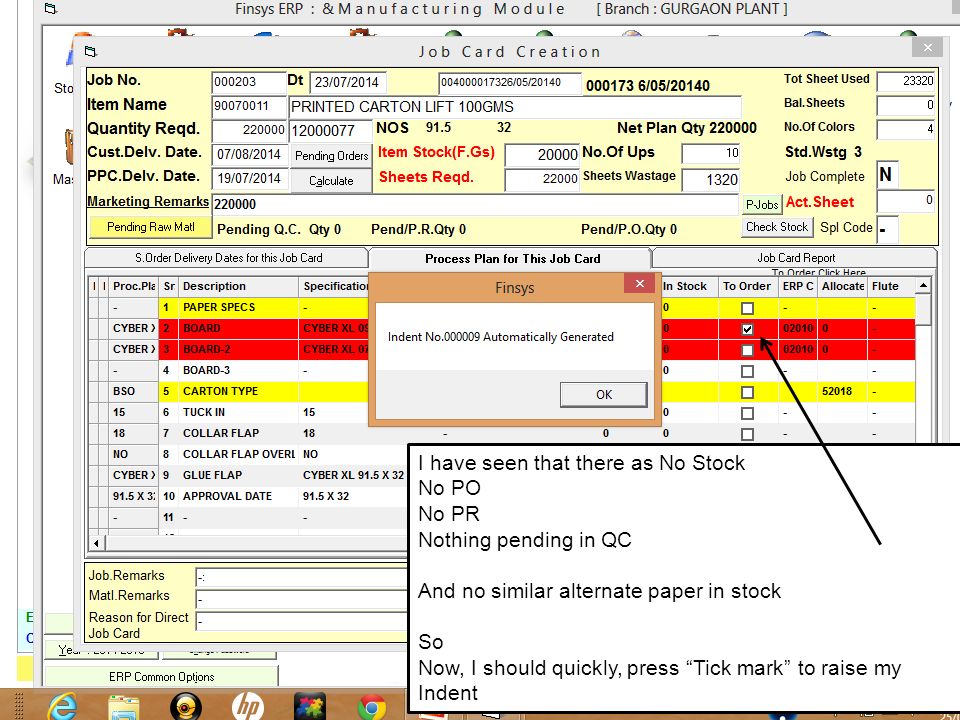The width and height of the screenshot is (960, 720).
Task: Click the Sheets Wastage field
Action: click(x=710, y=179)
